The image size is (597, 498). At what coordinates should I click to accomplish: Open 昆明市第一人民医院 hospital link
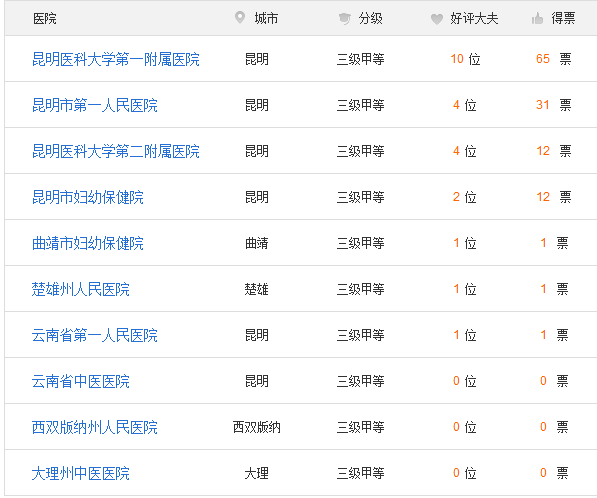[x=95, y=105]
